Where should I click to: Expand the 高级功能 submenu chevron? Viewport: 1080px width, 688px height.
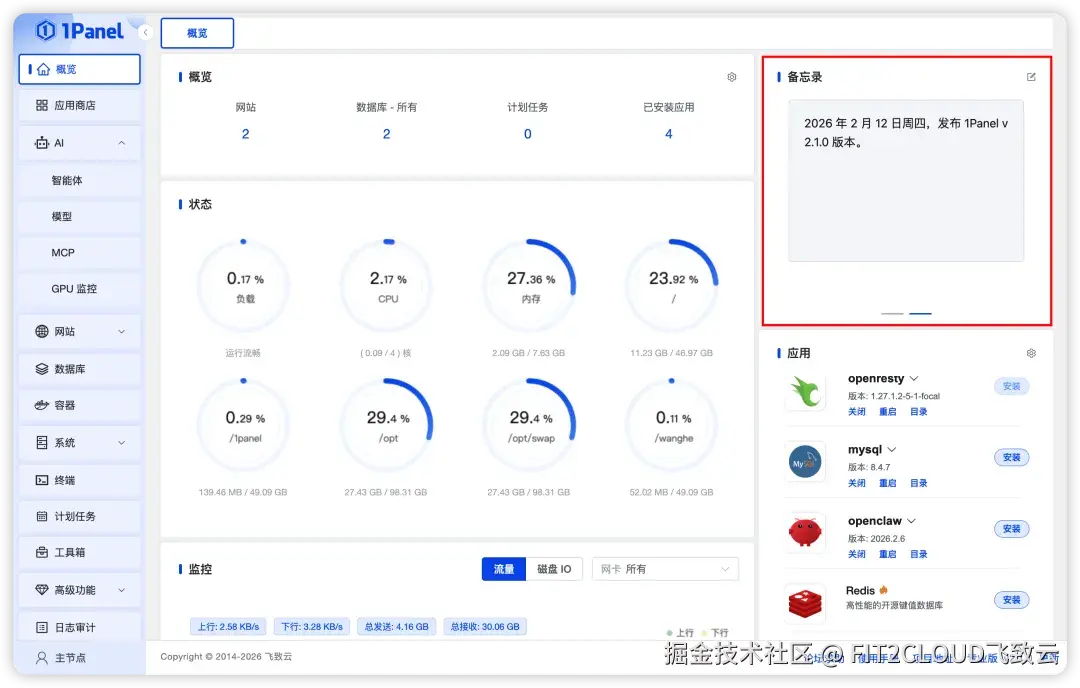122,590
